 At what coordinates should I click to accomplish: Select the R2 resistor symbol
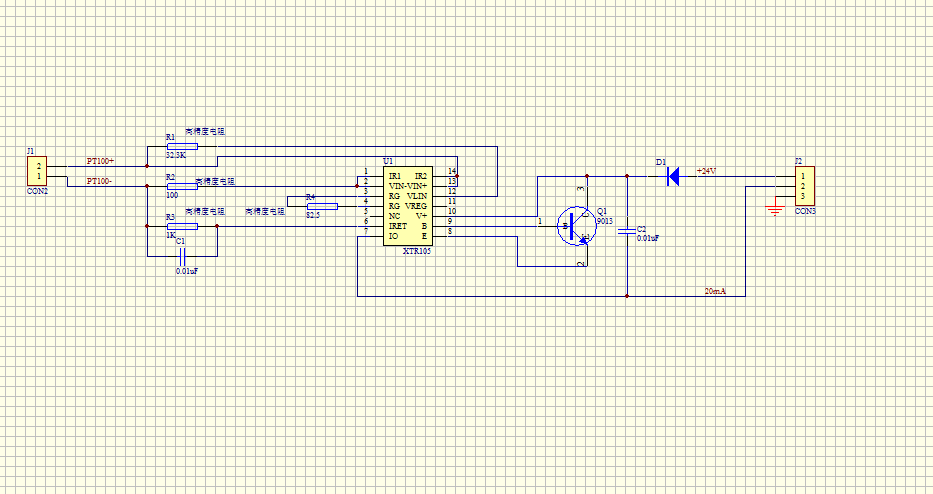(x=182, y=186)
